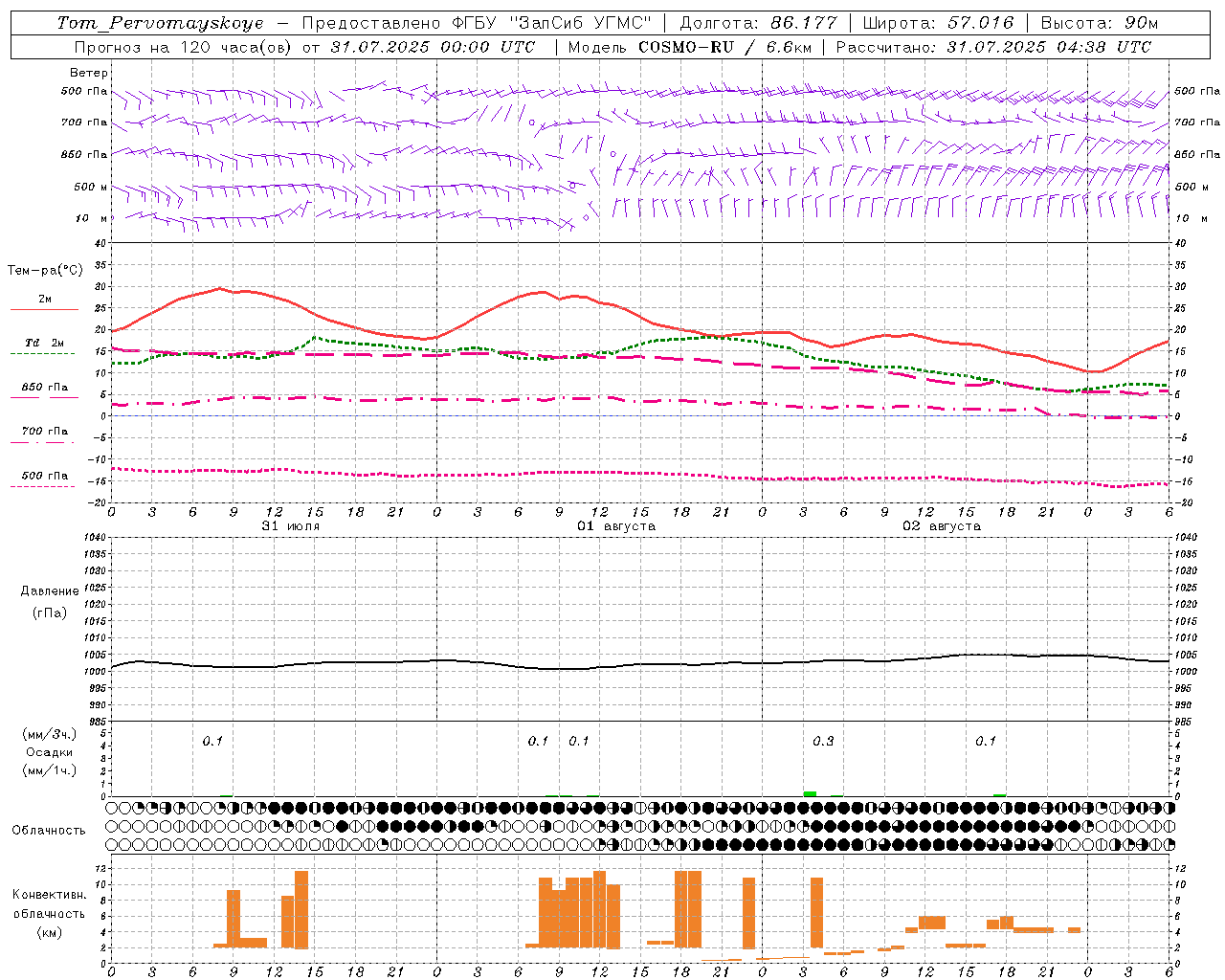Image resolution: width=1225 pixels, height=980 pixels.
Task: Click the Тем-ра(°C) temperature panel label
Action: [45, 271]
